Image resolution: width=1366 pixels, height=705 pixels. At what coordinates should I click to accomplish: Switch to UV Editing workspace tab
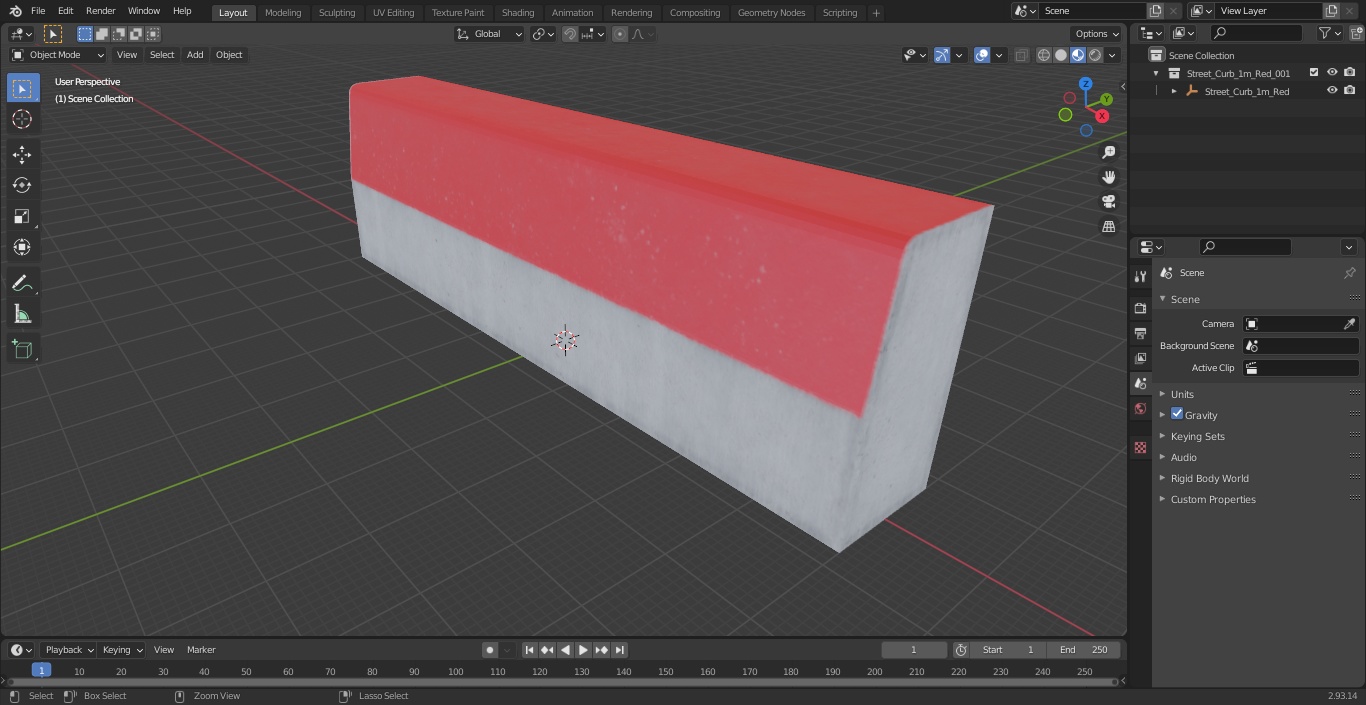[393, 13]
